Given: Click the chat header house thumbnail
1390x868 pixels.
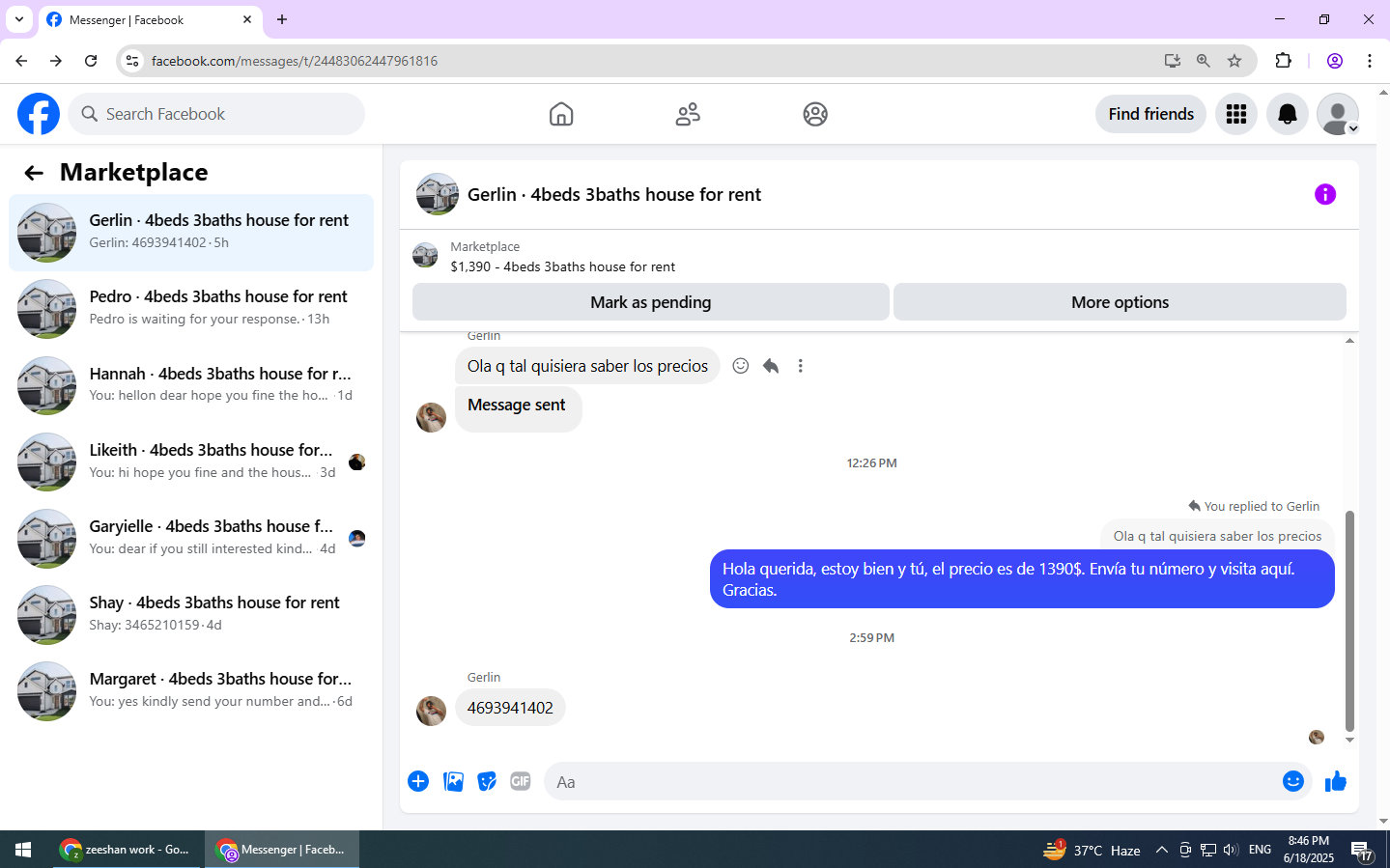Looking at the screenshot, I should [438, 194].
